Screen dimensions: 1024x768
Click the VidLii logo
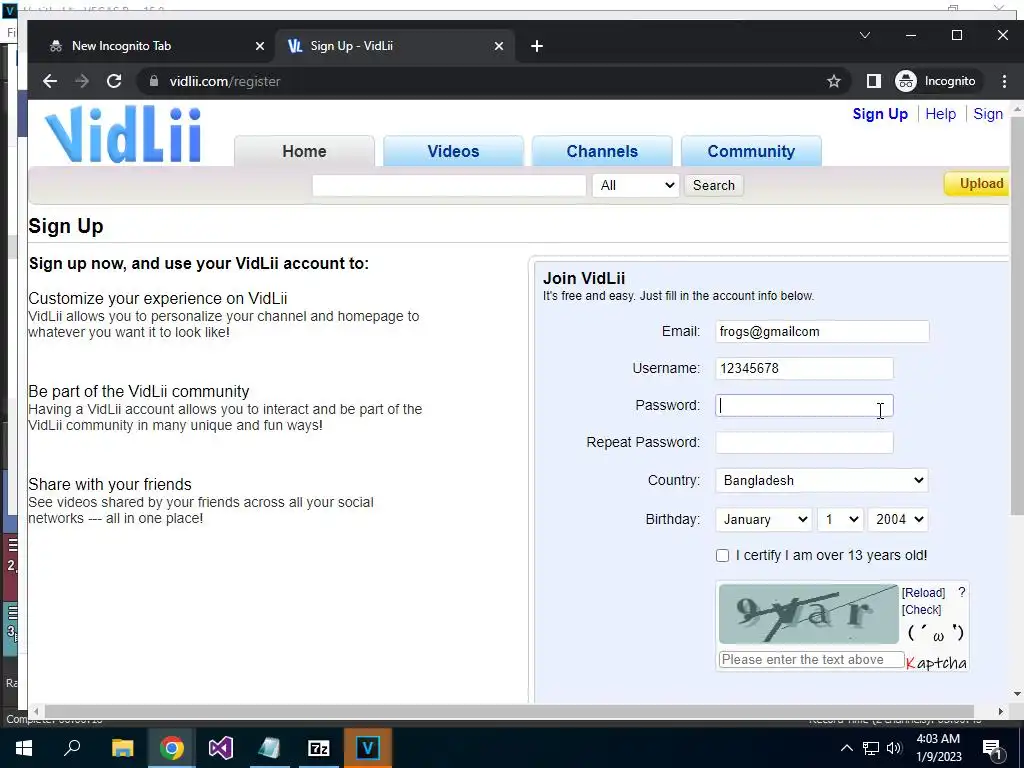pos(123,134)
